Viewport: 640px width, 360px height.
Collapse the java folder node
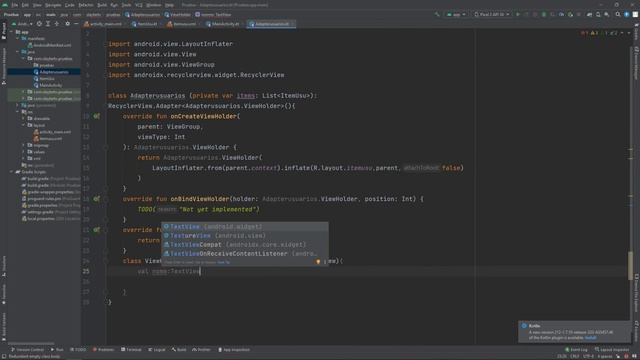[18, 52]
